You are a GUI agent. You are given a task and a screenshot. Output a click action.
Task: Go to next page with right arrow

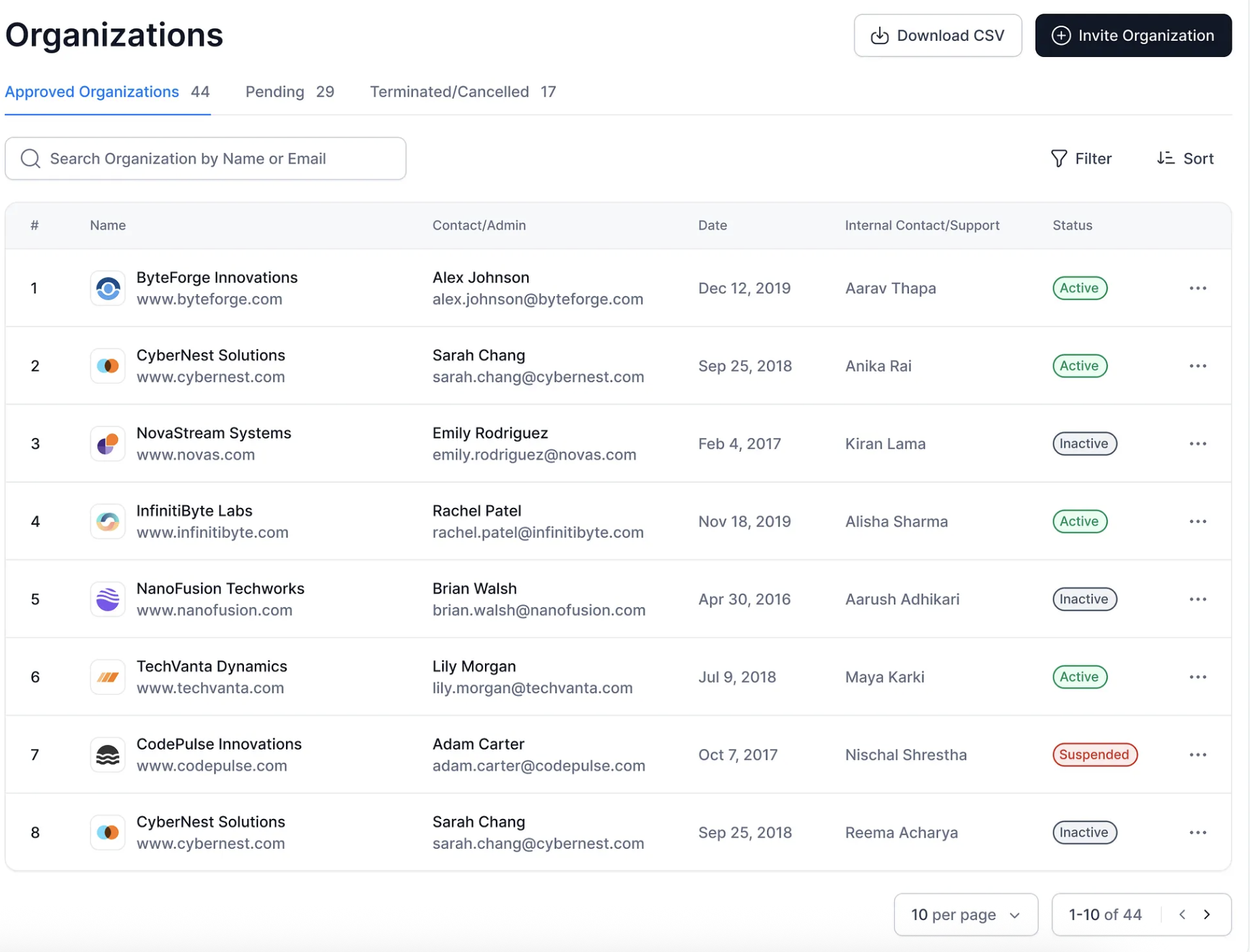[1207, 915]
